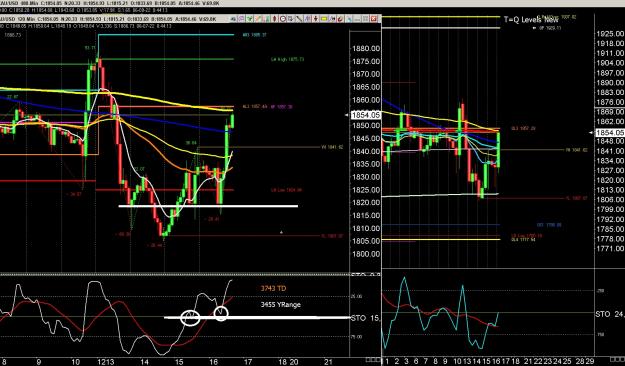The width and height of the screenshot is (625, 366).
Task: Click the yellow rectangle toolbar icon
Action: [x=324, y=19]
